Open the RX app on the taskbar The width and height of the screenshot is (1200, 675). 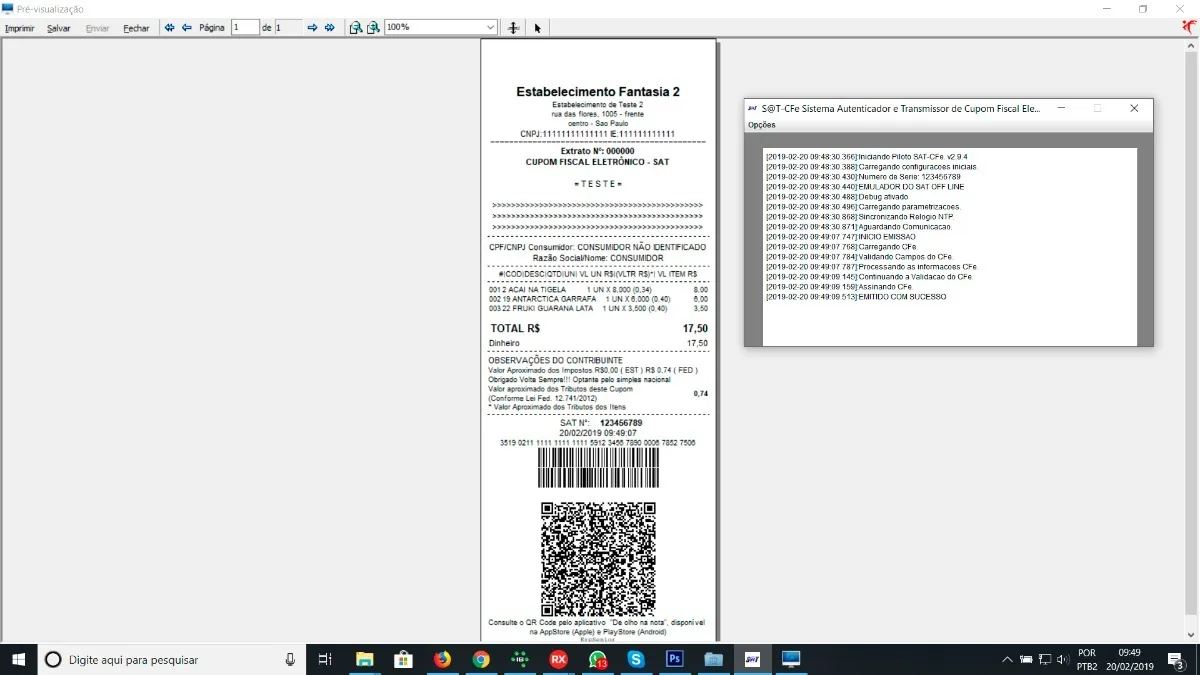pos(558,660)
